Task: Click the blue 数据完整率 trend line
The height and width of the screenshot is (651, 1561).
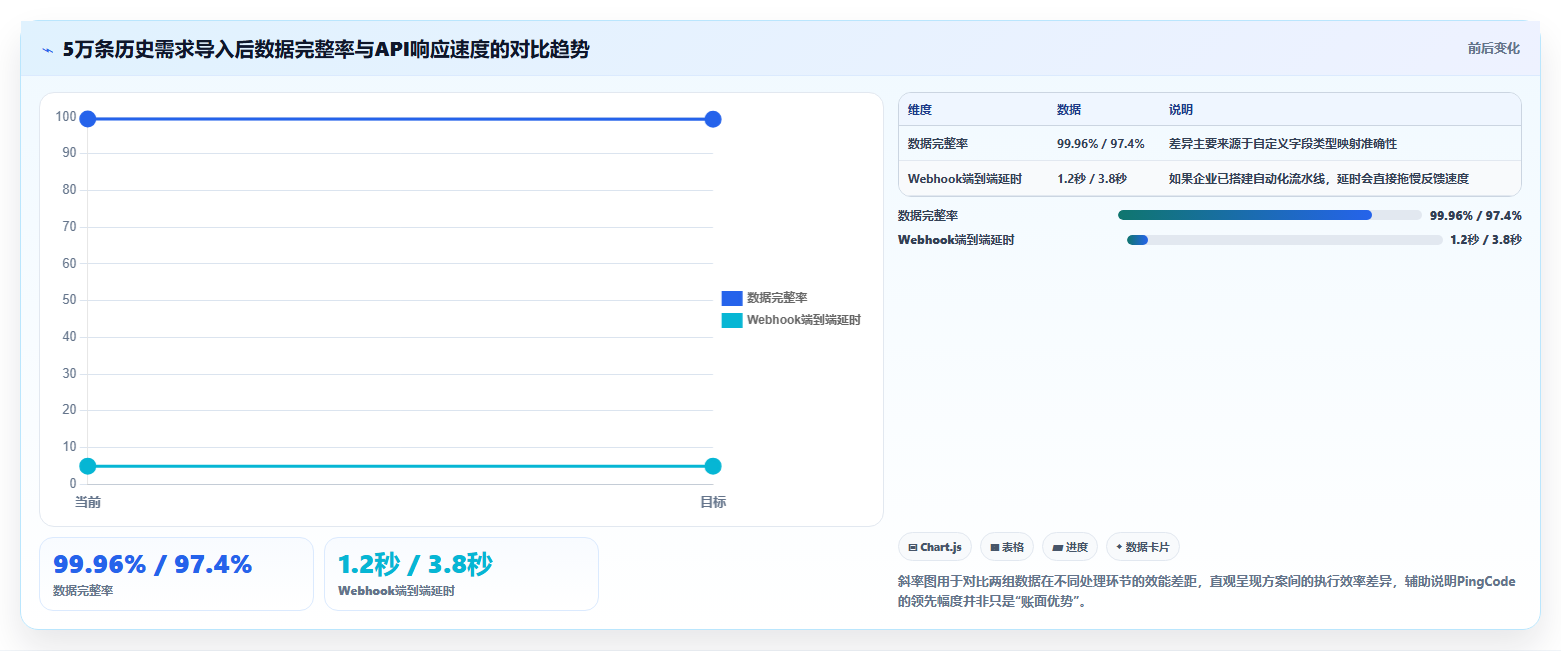Action: click(x=400, y=119)
